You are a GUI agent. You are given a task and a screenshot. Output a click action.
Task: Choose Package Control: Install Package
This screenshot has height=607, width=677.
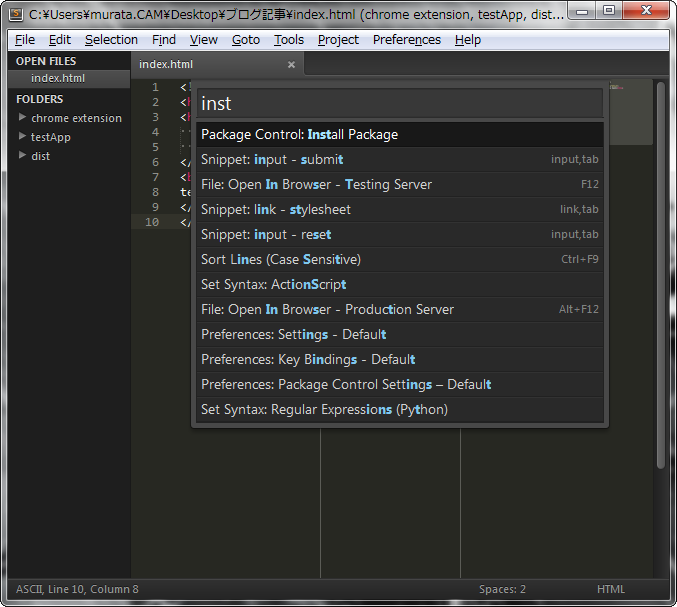[x=400, y=134]
